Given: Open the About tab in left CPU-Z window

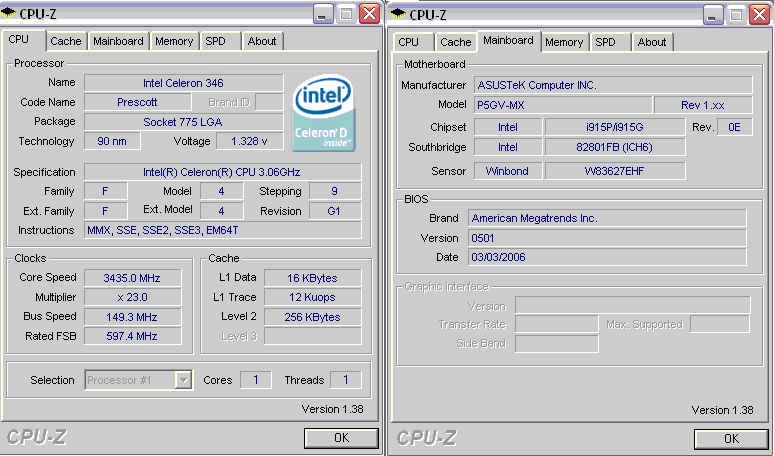Looking at the screenshot, I should (x=262, y=41).
